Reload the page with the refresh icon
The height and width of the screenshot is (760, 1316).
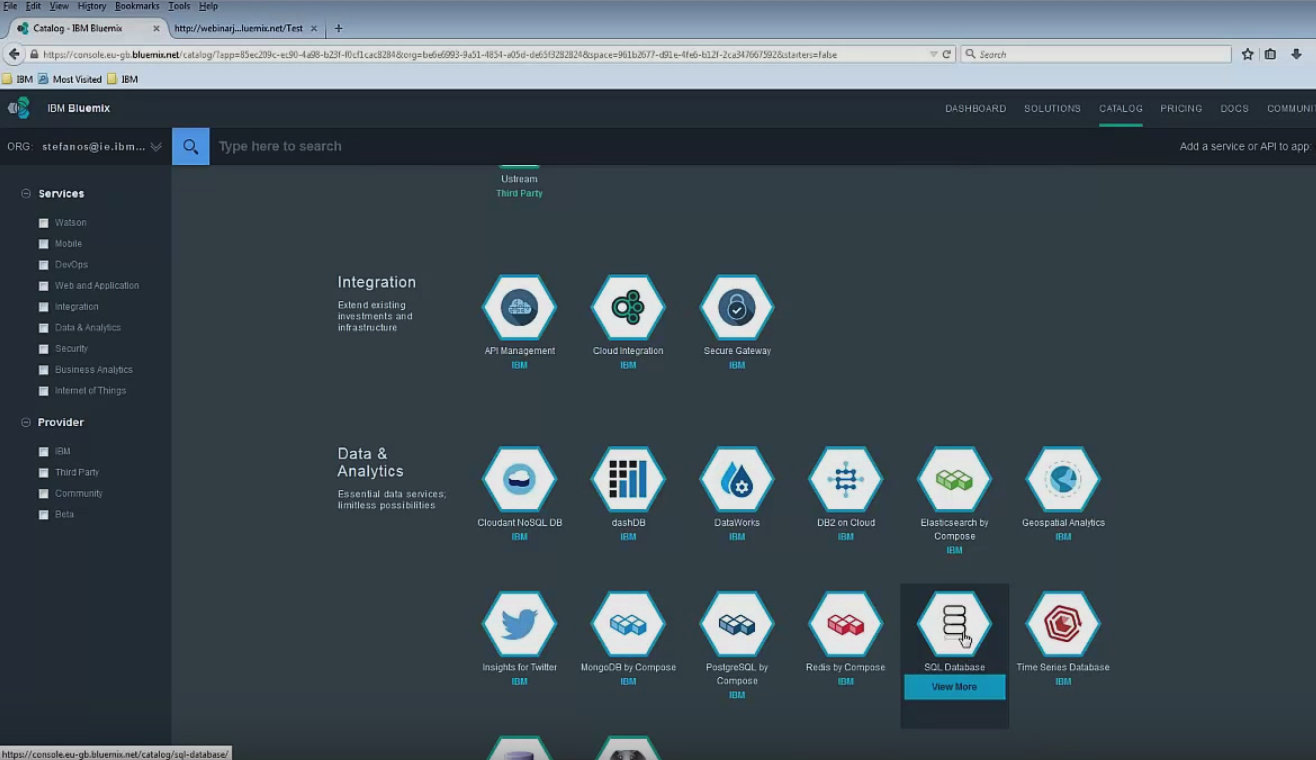(x=947, y=54)
